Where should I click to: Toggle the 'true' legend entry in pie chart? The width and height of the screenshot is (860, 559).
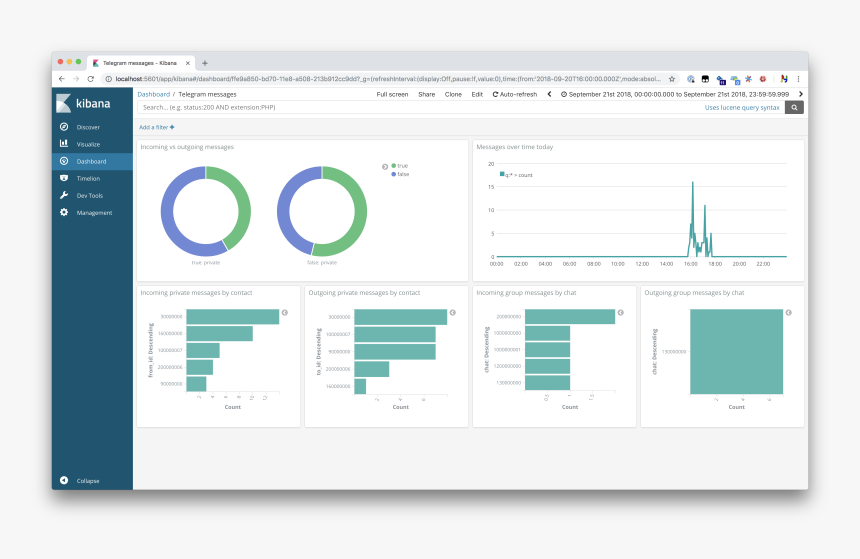tap(402, 166)
